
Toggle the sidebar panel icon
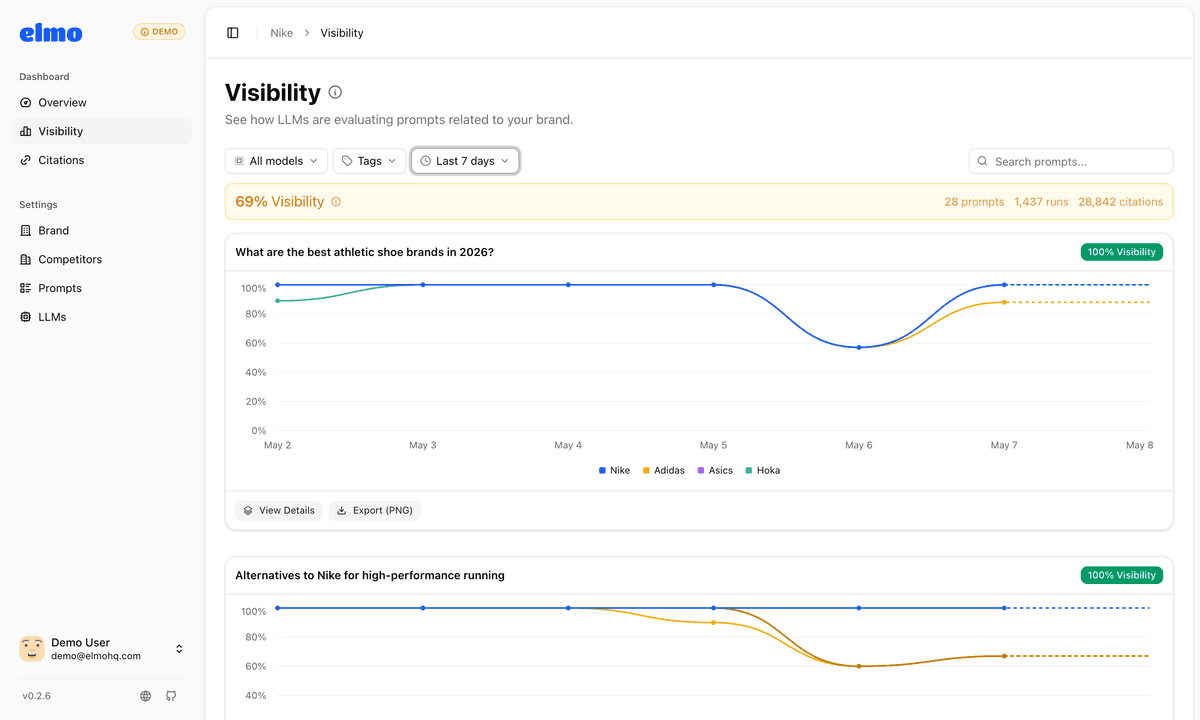click(233, 33)
